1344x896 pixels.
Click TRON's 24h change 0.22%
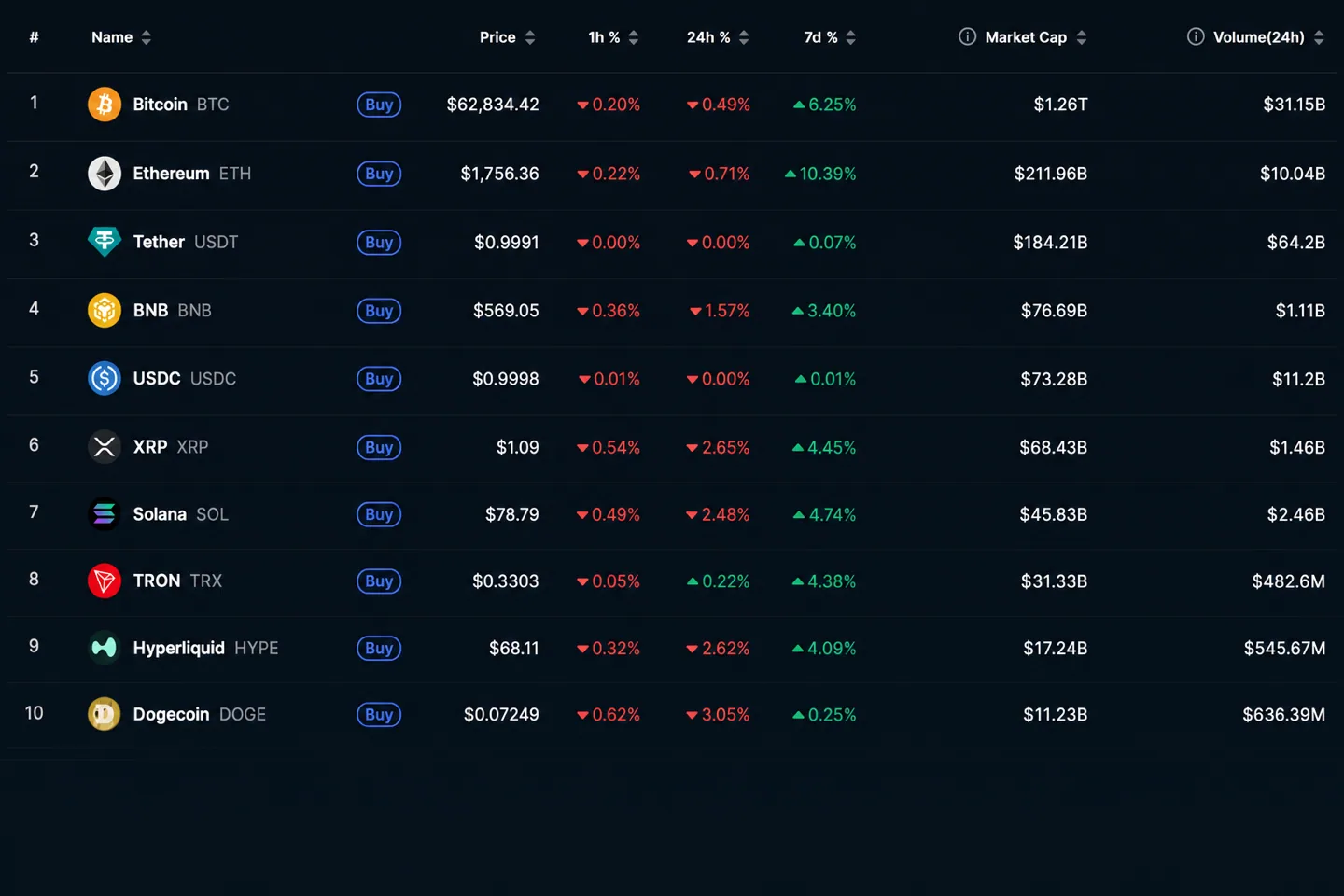click(718, 581)
